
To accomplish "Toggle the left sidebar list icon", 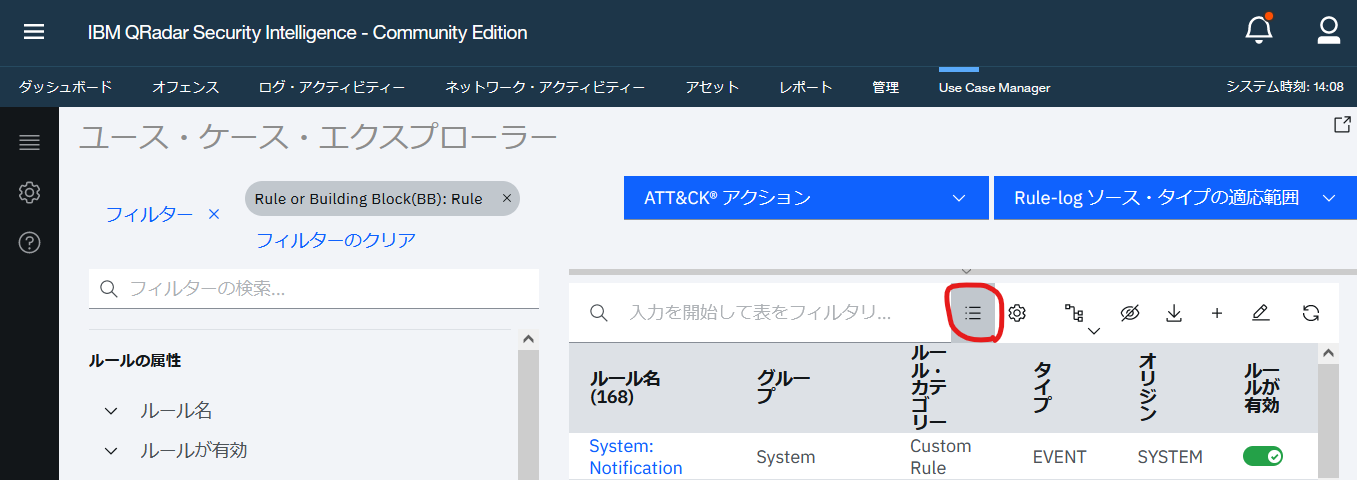I will (x=29, y=142).
